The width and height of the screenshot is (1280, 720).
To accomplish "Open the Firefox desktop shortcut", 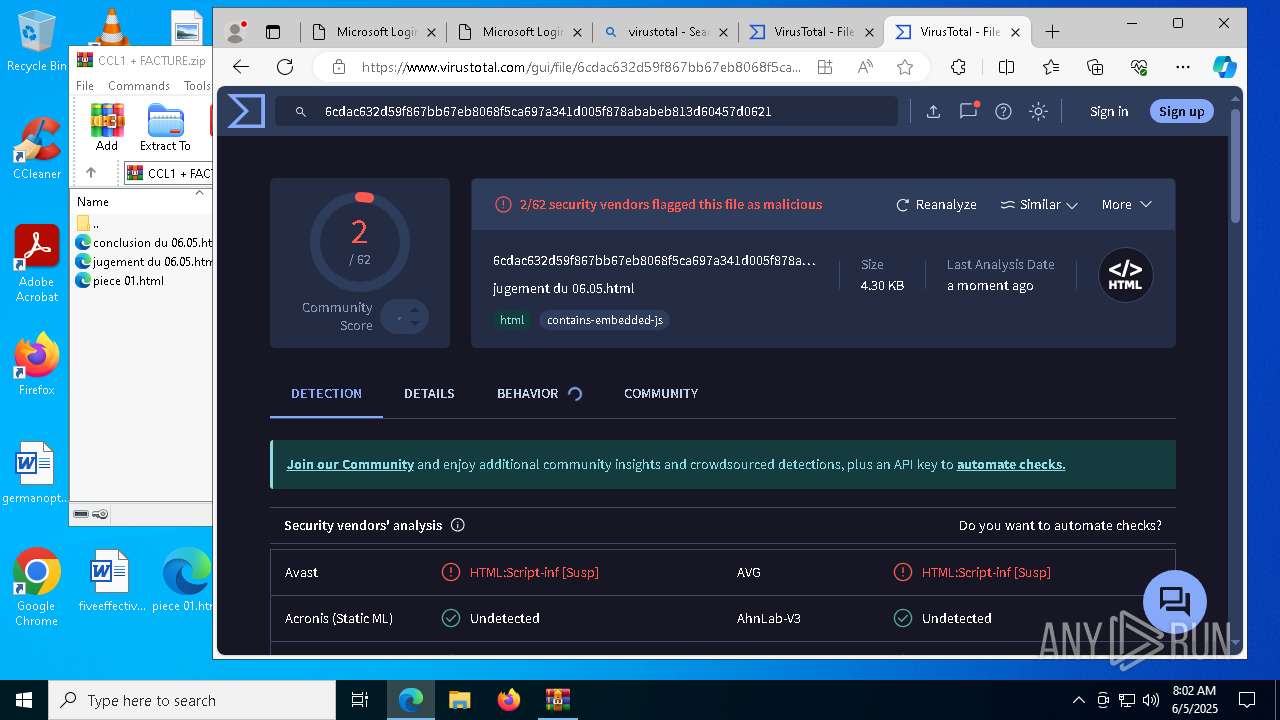I will [37, 364].
